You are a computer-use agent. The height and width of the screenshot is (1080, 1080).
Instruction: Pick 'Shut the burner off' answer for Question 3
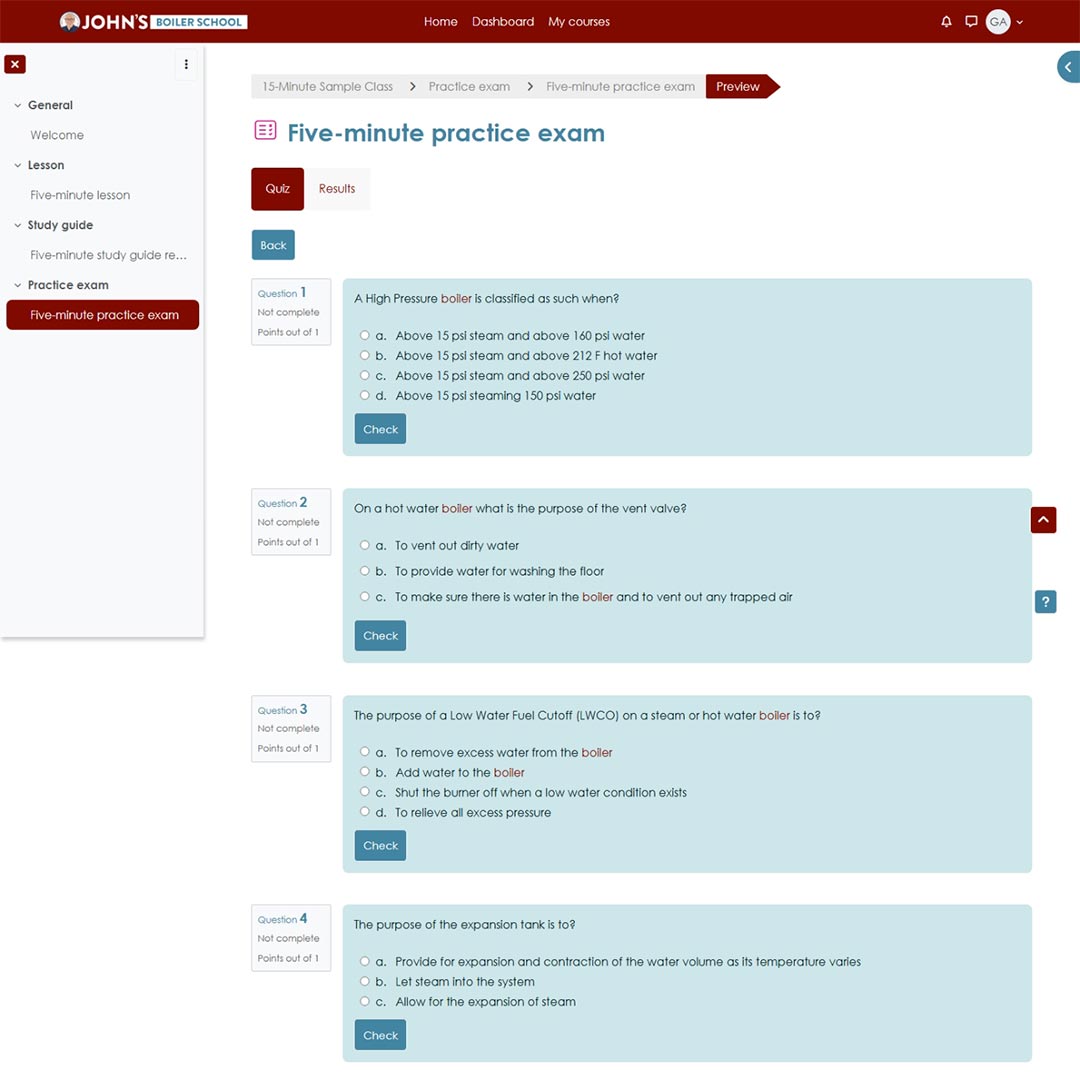click(365, 792)
